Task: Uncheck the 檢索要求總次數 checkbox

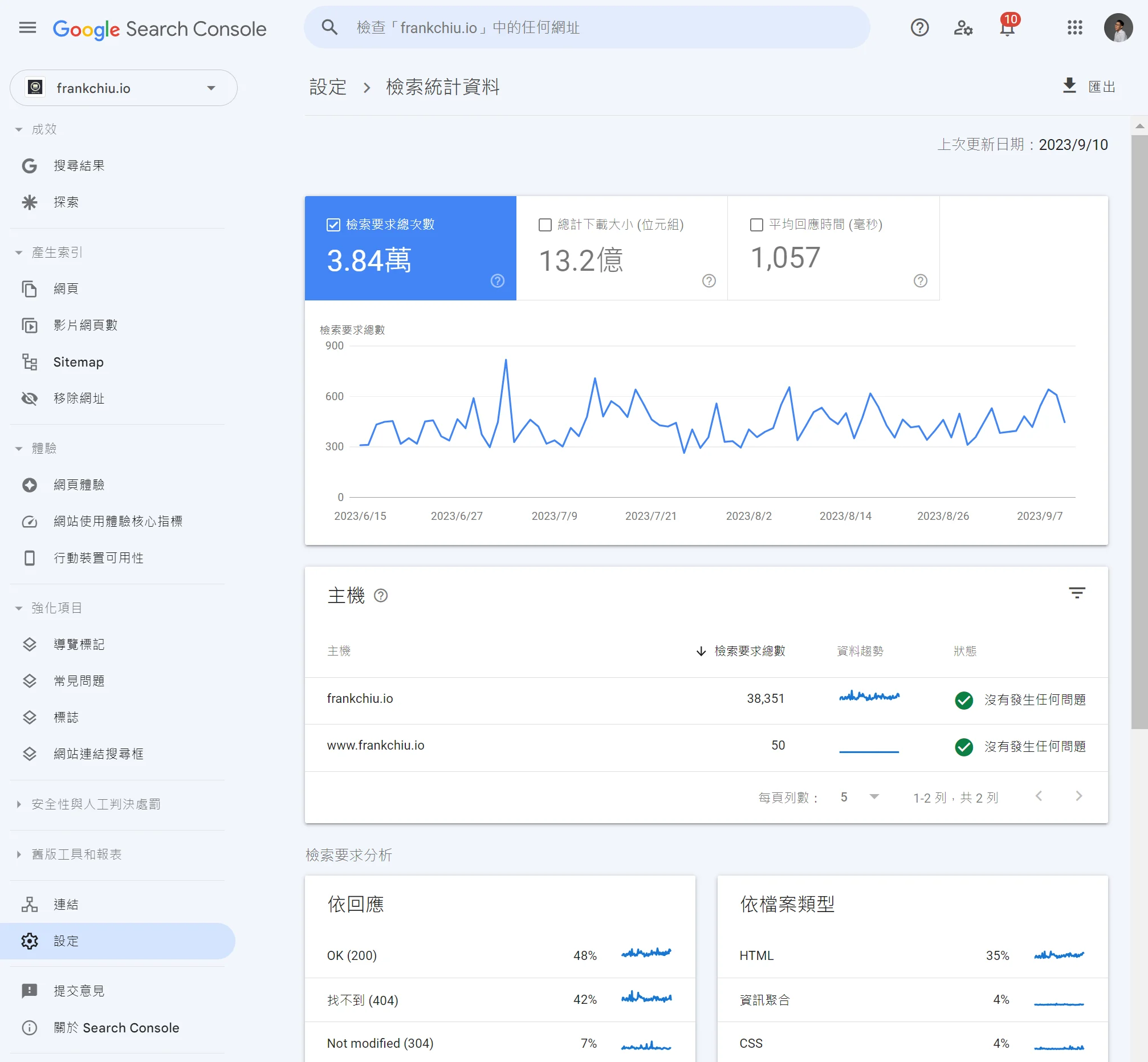Action: click(333, 225)
